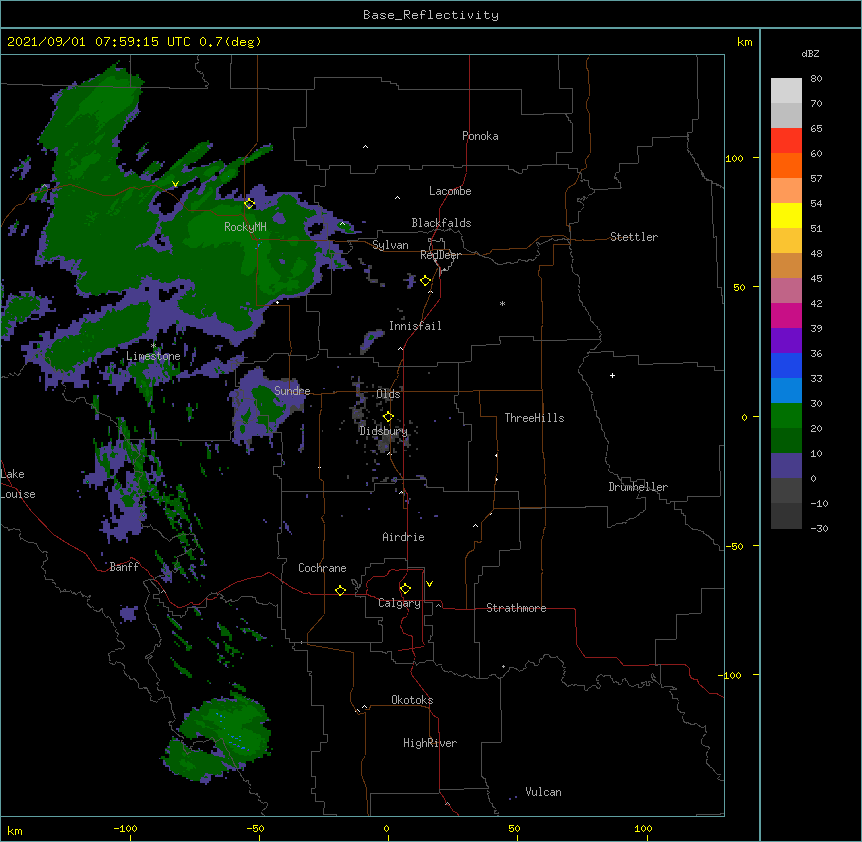Click the yellow diamond marker south of RedDeer
The width and height of the screenshot is (862, 842).
point(426,281)
